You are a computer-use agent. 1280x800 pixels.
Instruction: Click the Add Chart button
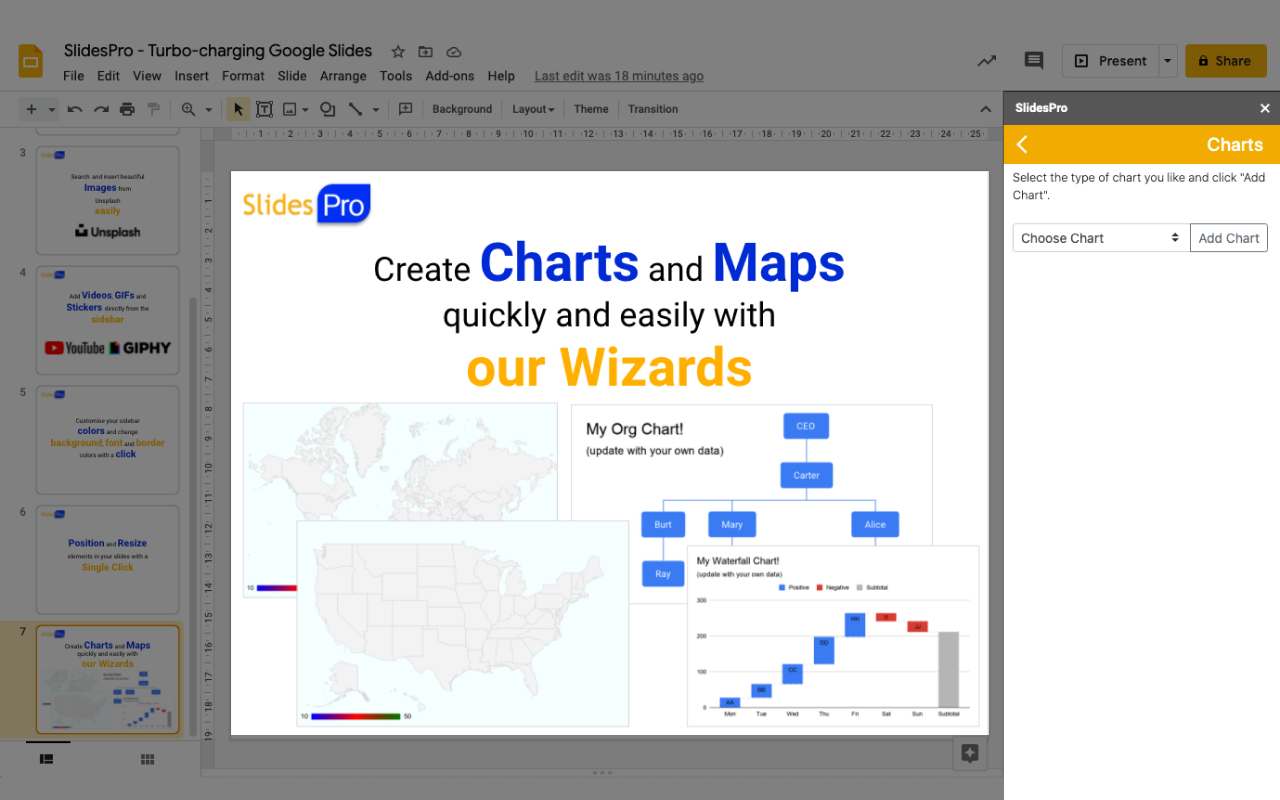pyautogui.click(x=1229, y=238)
